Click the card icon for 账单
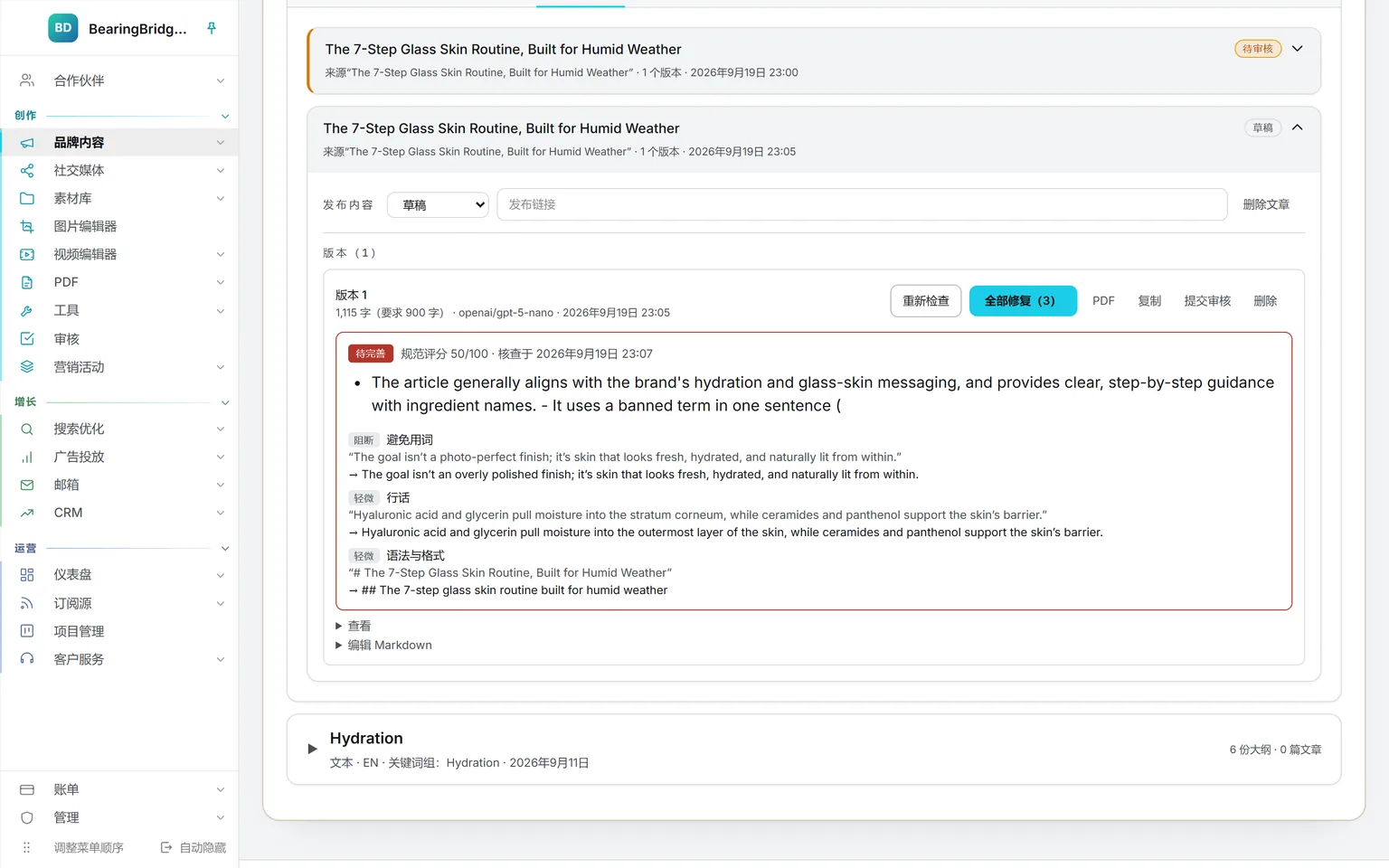 click(x=27, y=789)
